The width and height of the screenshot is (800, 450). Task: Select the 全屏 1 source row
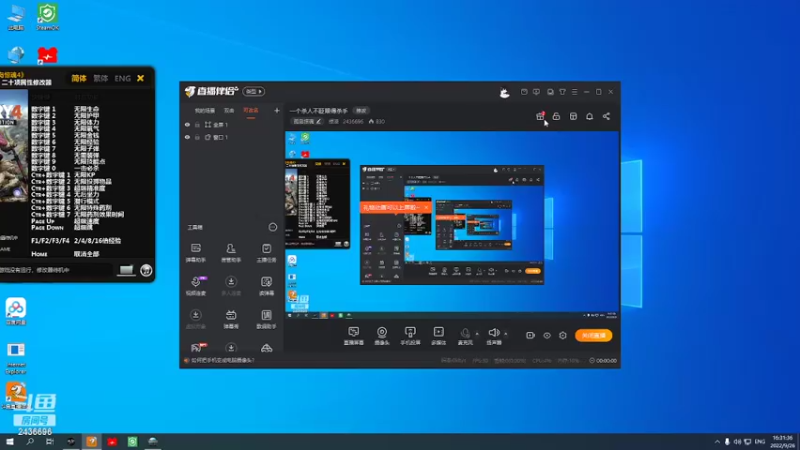(x=232, y=125)
